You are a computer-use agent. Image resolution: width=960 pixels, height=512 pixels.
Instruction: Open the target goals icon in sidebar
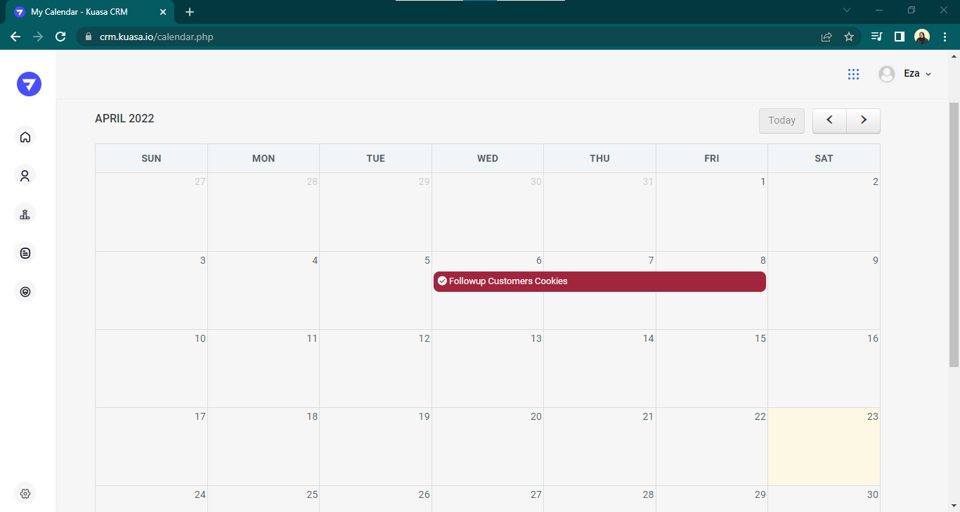[x=26, y=292]
